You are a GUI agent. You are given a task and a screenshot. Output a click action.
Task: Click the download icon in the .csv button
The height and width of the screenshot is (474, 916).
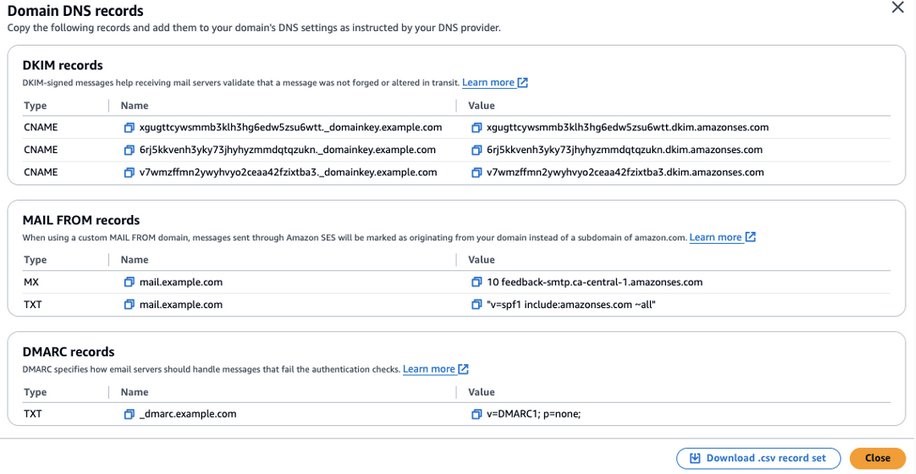pos(695,458)
